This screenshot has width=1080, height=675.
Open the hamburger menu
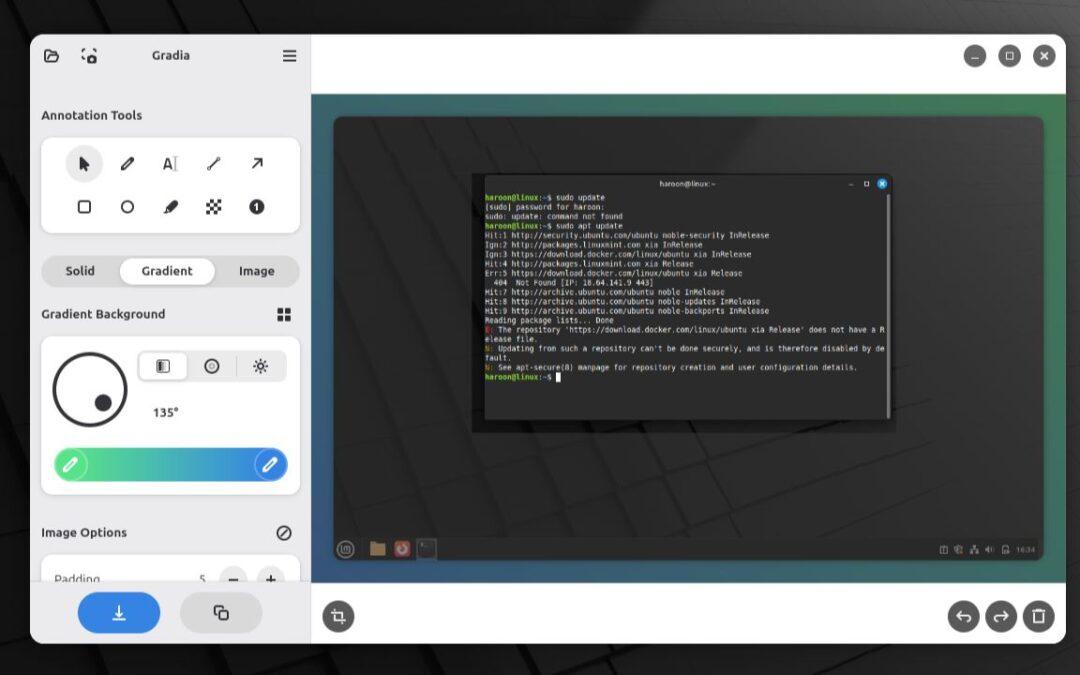289,55
